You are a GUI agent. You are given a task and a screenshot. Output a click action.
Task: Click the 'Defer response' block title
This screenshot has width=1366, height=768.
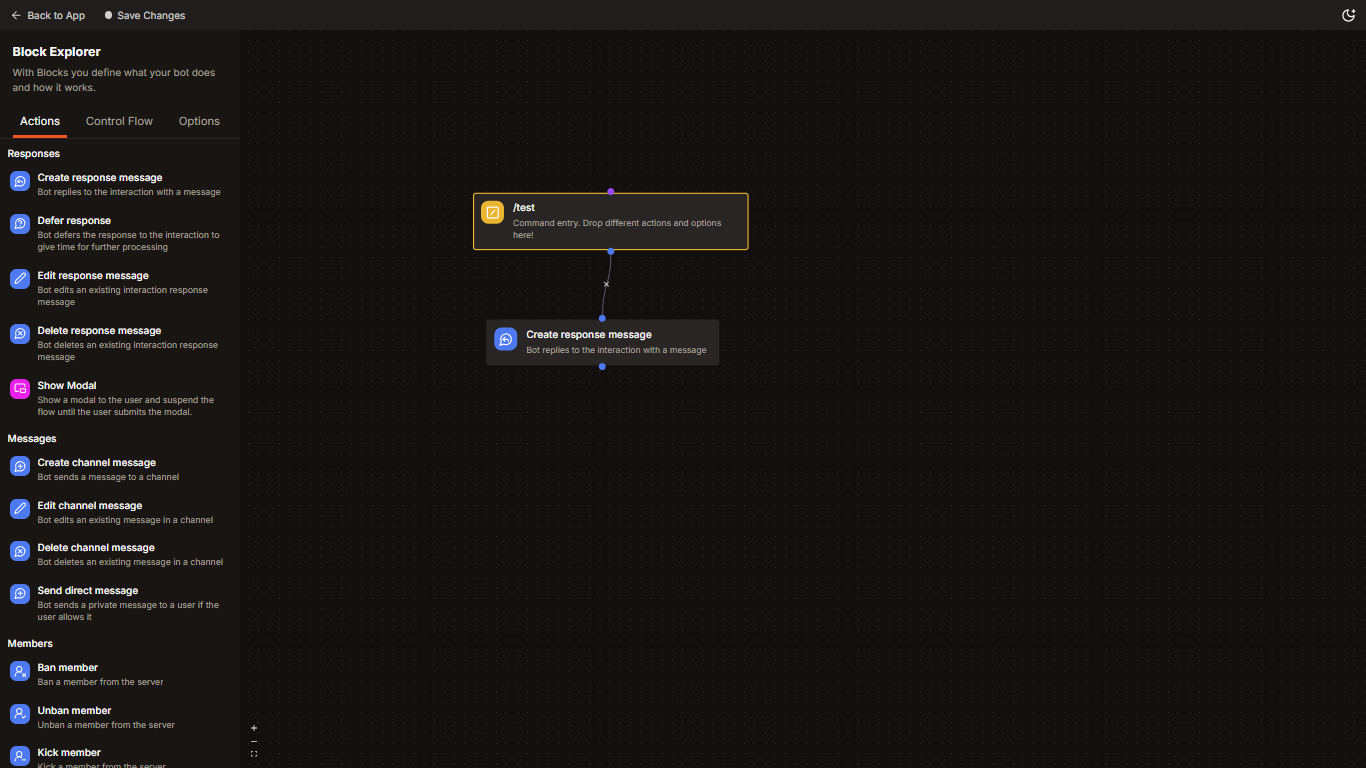click(74, 220)
